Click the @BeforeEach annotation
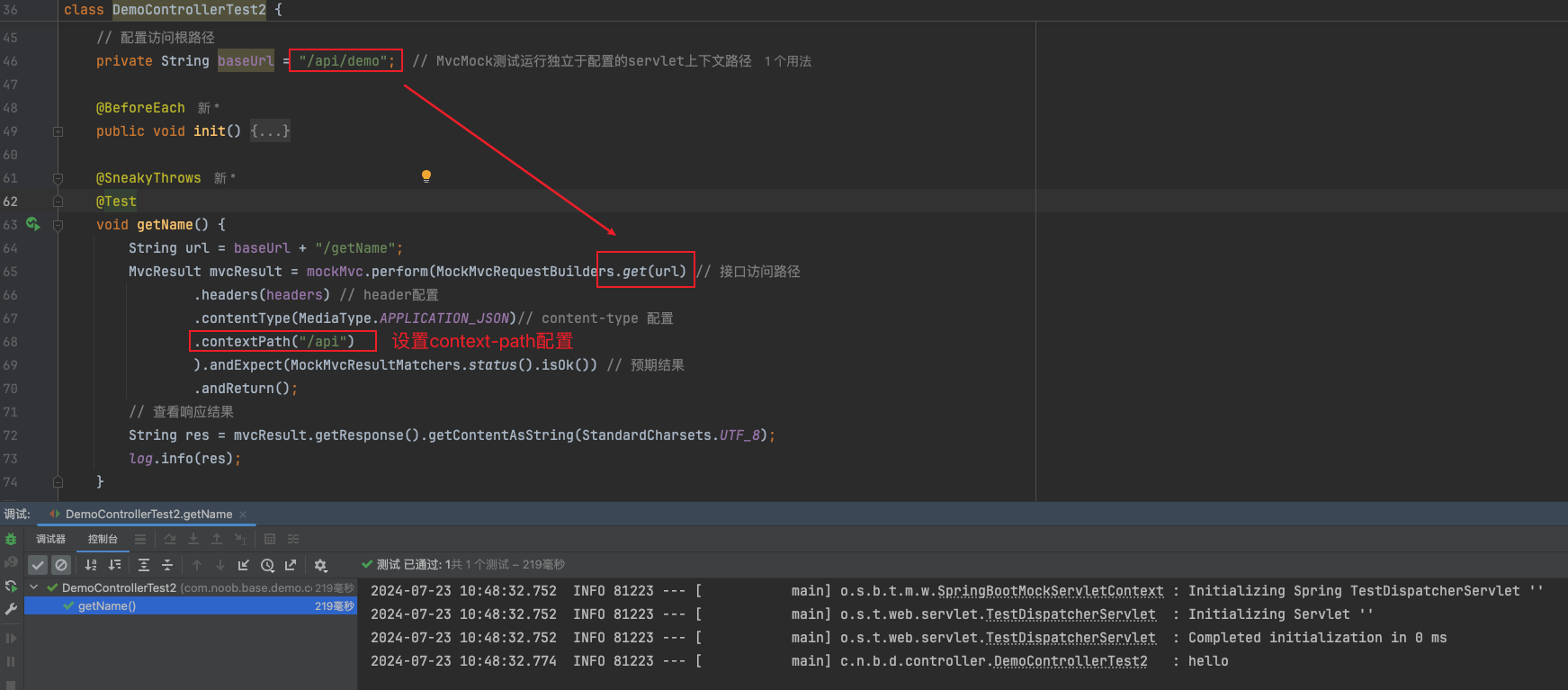The image size is (1568, 690). (140, 108)
